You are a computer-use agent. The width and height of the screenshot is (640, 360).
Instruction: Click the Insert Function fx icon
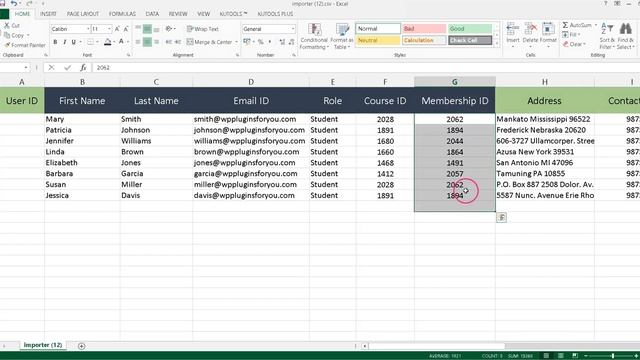click(83, 67)
